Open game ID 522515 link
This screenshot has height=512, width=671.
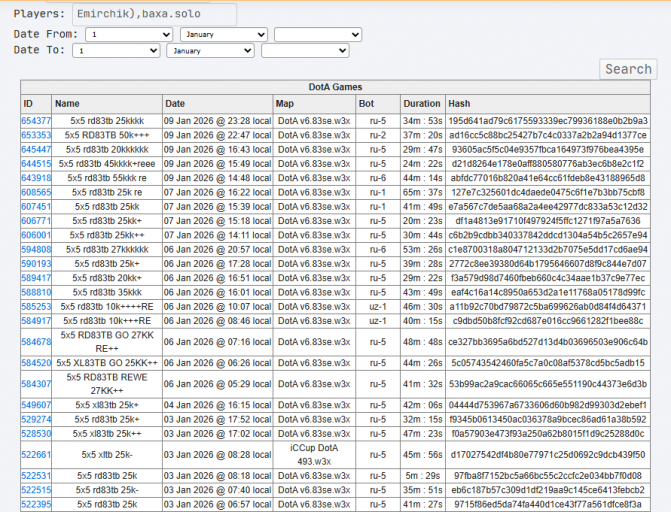36,490
